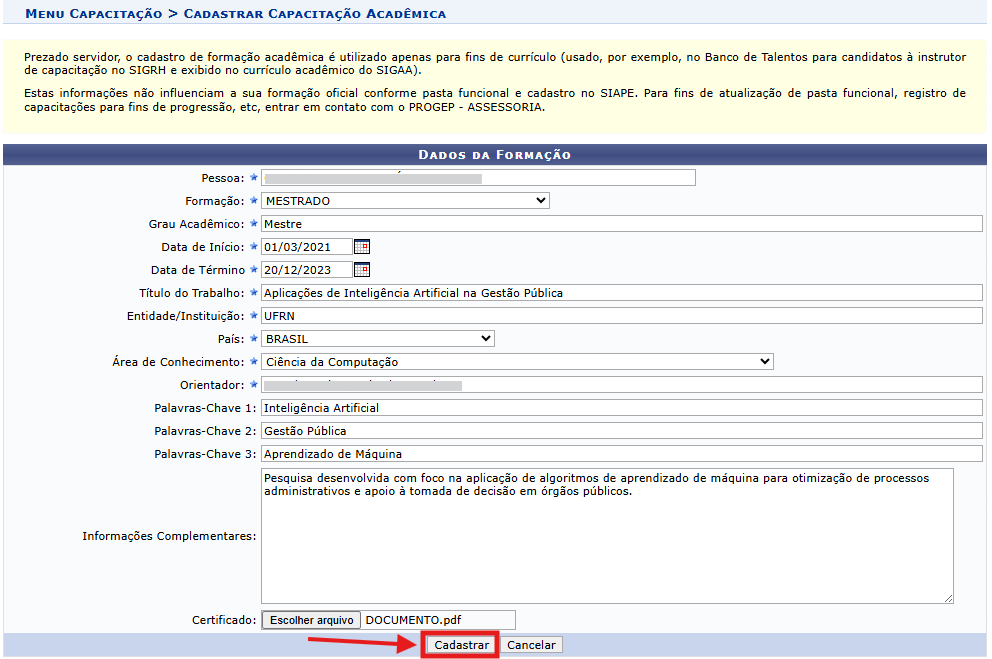Click the Cadastrar button
This screenshot has width=992, height=659.
click(461, 645)
